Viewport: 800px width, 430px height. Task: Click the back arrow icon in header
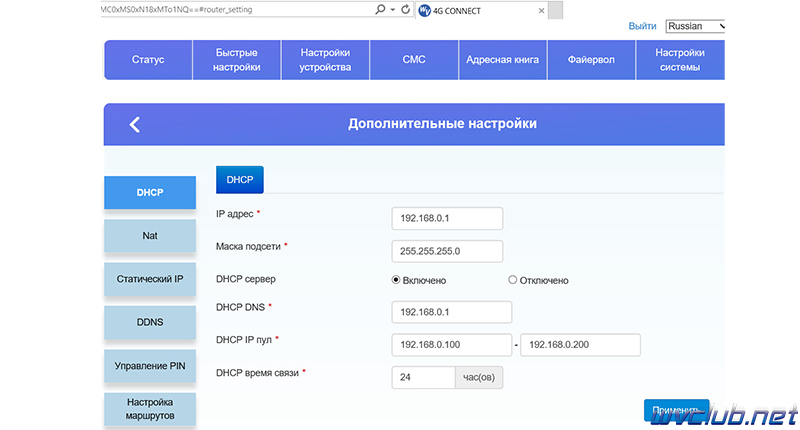(135, 124)
